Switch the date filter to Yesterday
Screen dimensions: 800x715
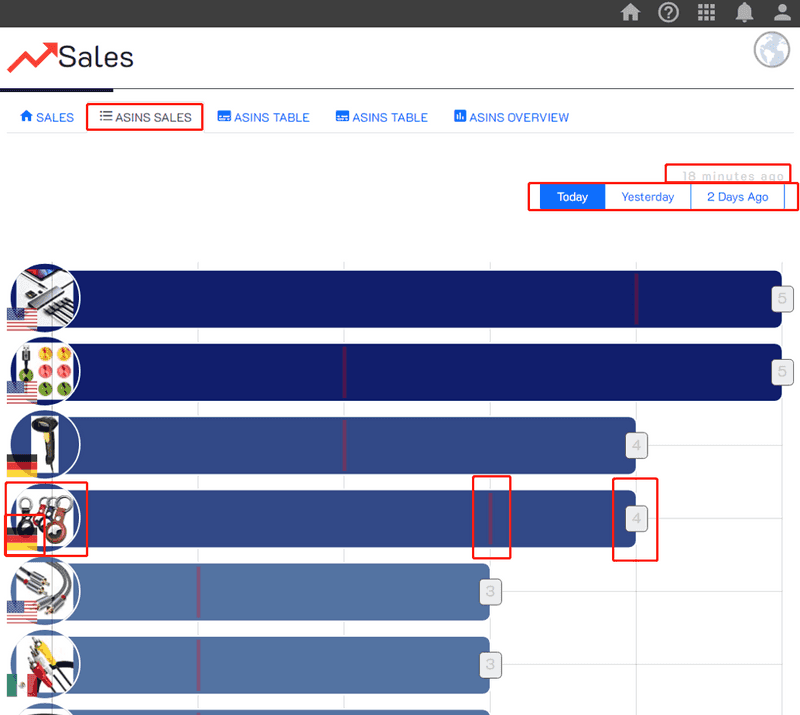pos(647,197)
